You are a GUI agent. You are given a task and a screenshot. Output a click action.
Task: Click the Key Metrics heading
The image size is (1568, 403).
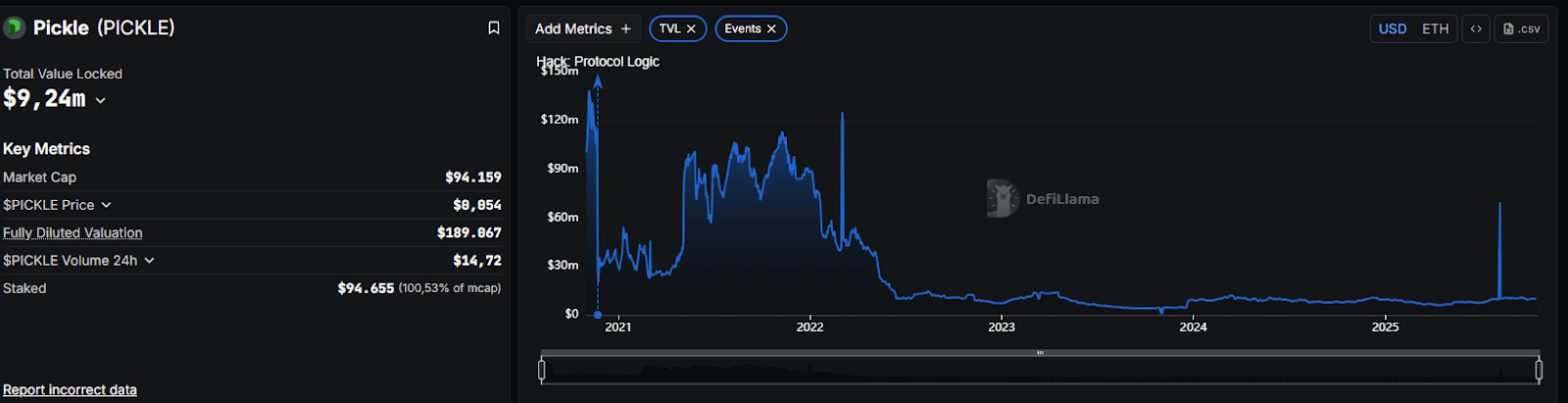[x=46, y=149]
